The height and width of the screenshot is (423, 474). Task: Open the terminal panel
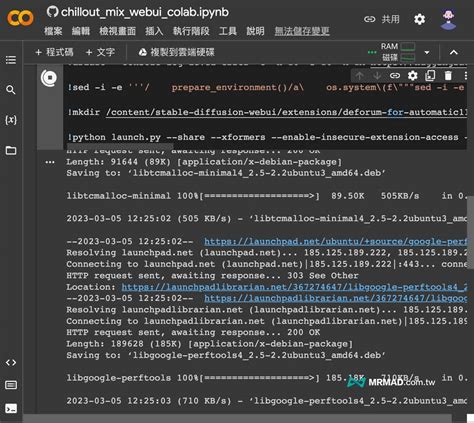11,408
